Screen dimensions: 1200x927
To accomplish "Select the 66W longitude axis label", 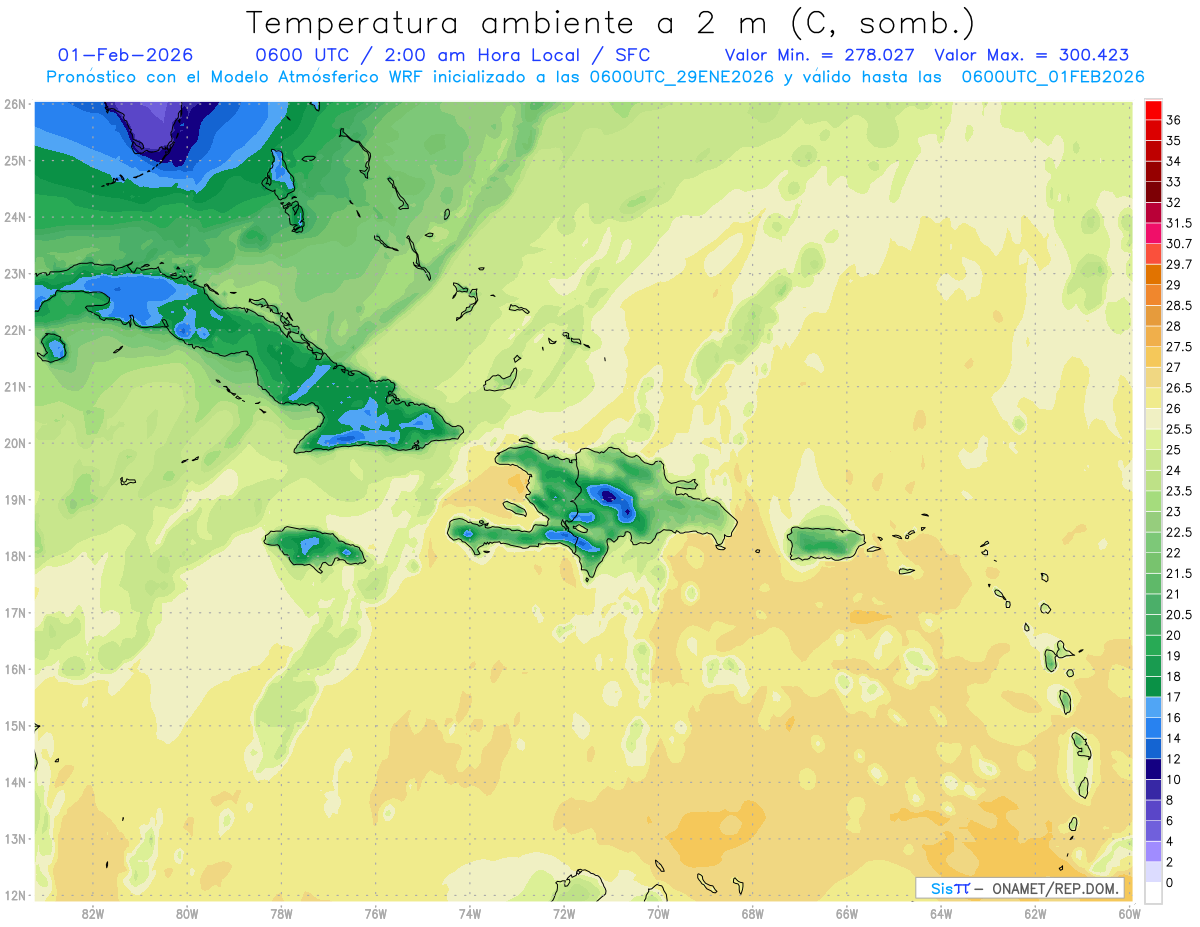I will (847, 914).
